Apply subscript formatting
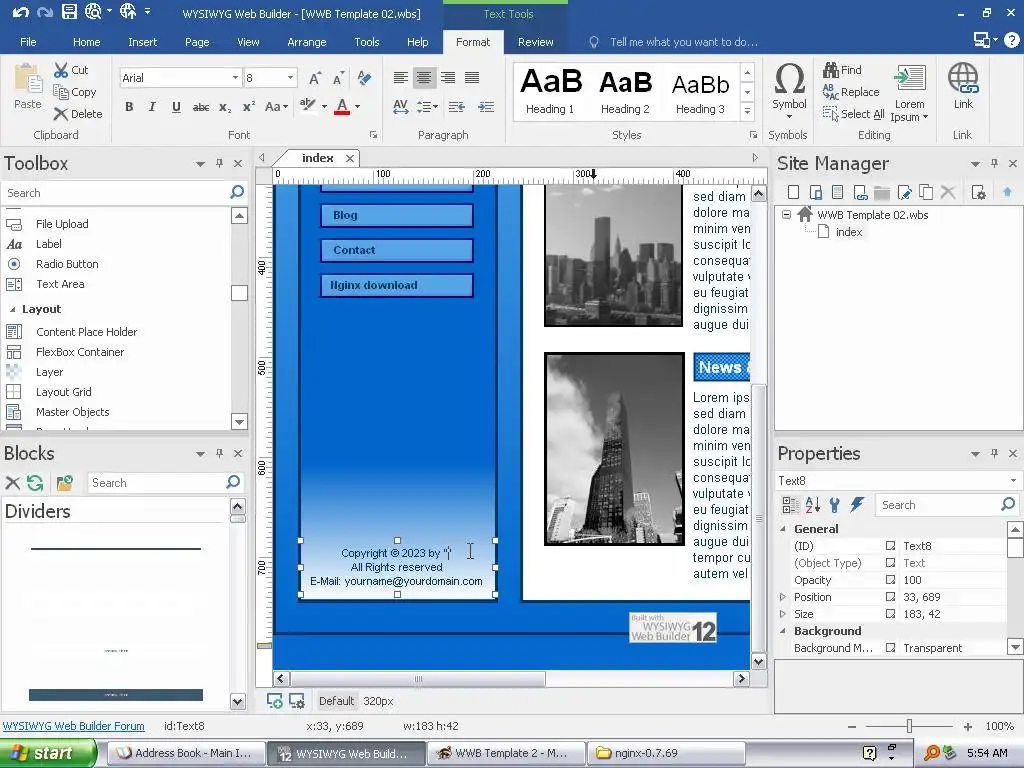 [x=225, y=107]
